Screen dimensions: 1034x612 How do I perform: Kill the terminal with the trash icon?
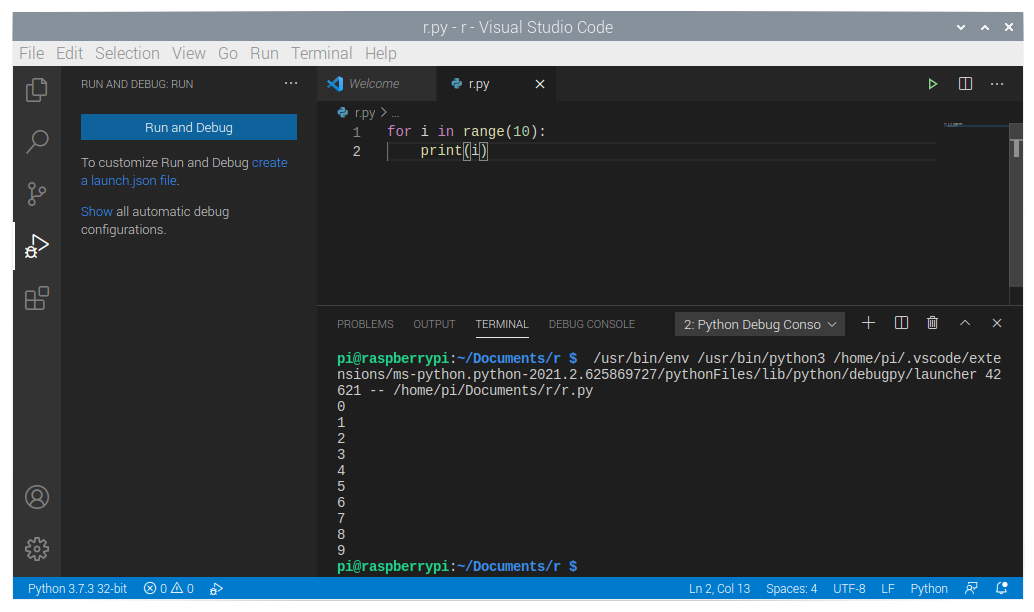[932, 322]
